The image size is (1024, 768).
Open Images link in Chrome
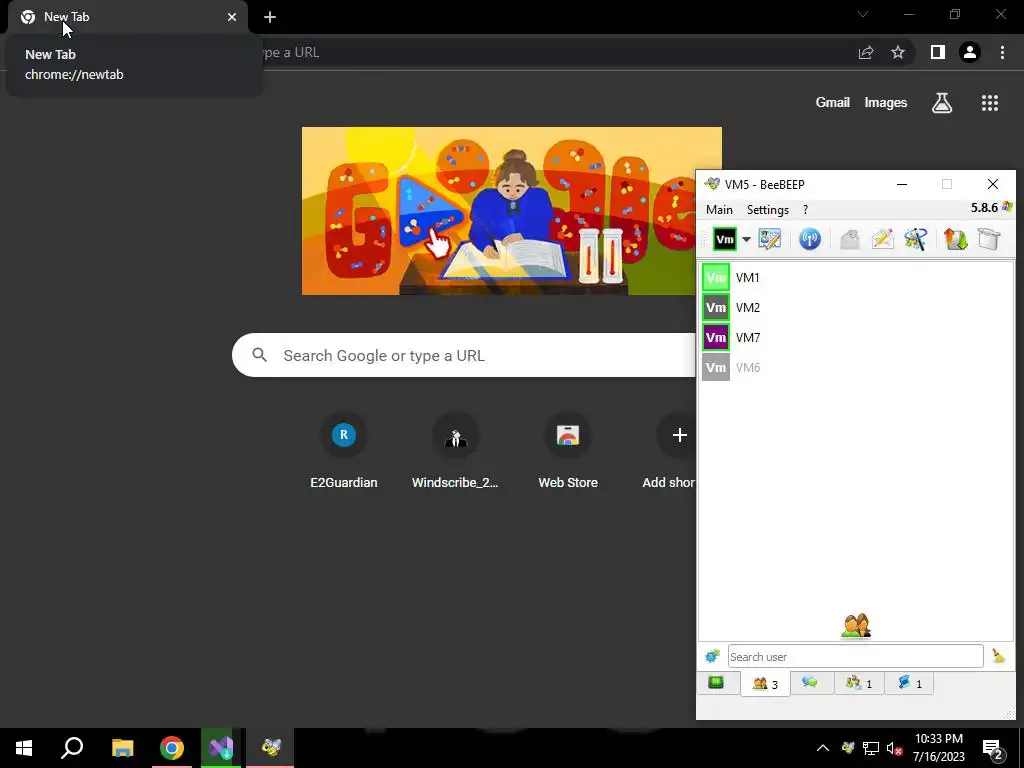(x=886, y=103)
